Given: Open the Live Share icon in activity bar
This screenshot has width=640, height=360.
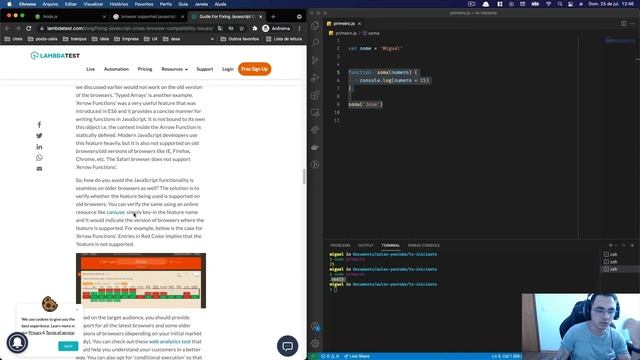Looking at the screenshot, I should coord(315,130).
